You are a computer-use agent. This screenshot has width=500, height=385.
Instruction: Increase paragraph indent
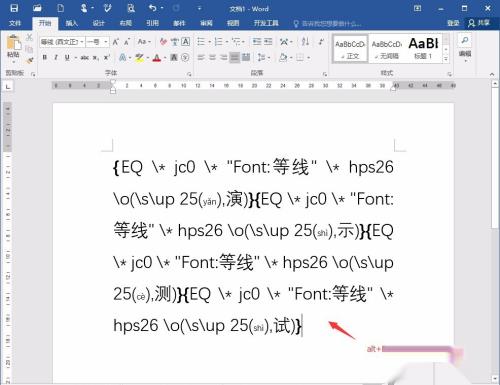tap(268, 42)
